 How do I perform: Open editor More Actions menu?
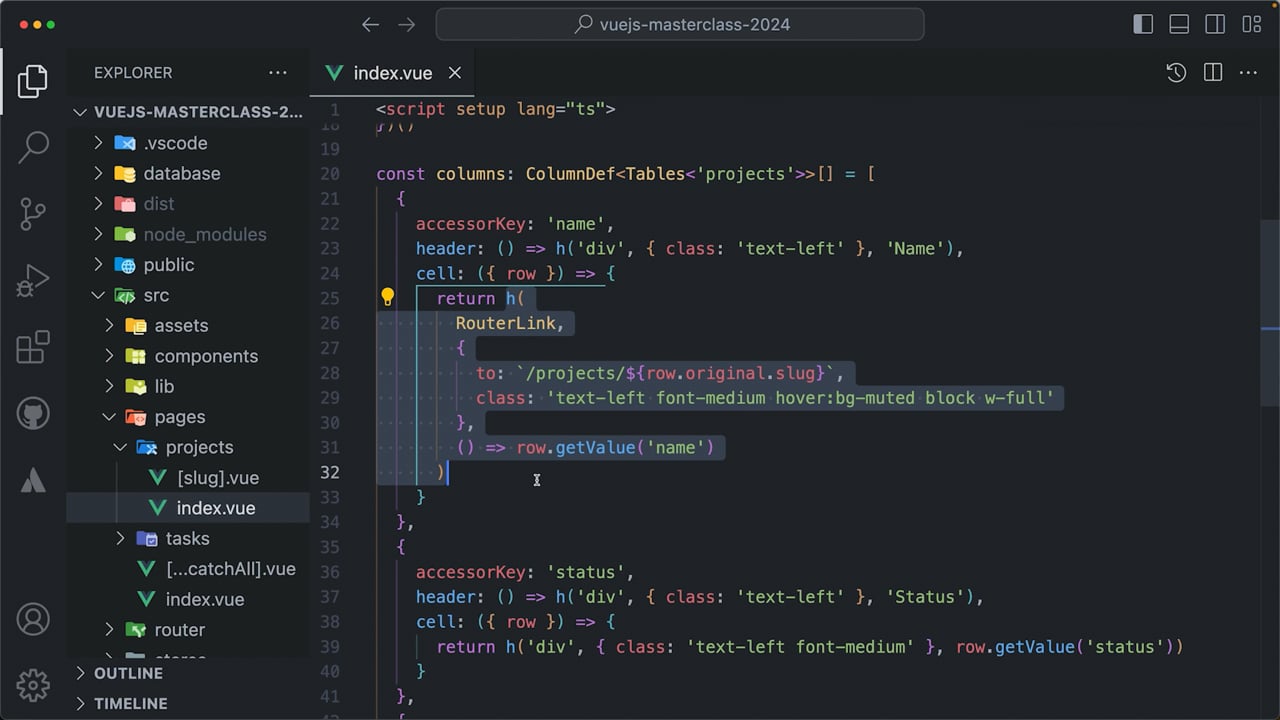tap(1248, 72)
